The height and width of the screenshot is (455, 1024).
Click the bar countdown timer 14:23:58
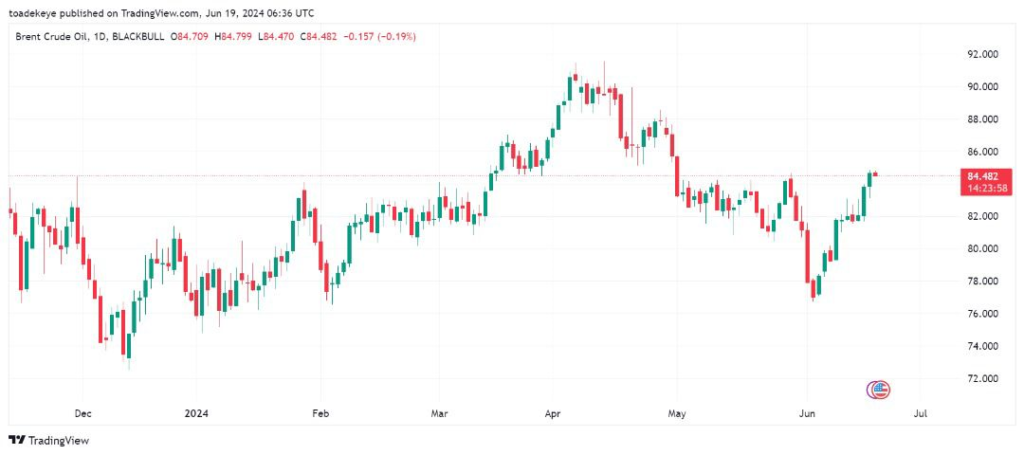(x=982, y=186)
